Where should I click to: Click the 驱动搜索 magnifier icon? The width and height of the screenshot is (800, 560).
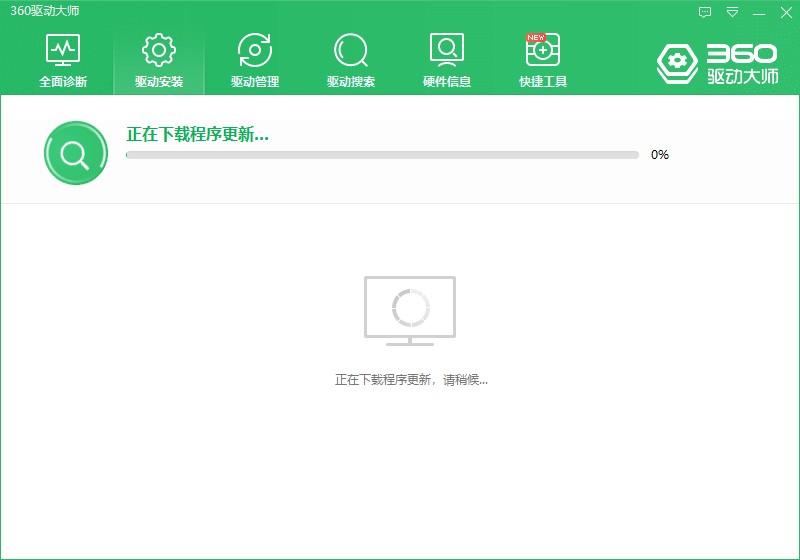click(351, 49)
